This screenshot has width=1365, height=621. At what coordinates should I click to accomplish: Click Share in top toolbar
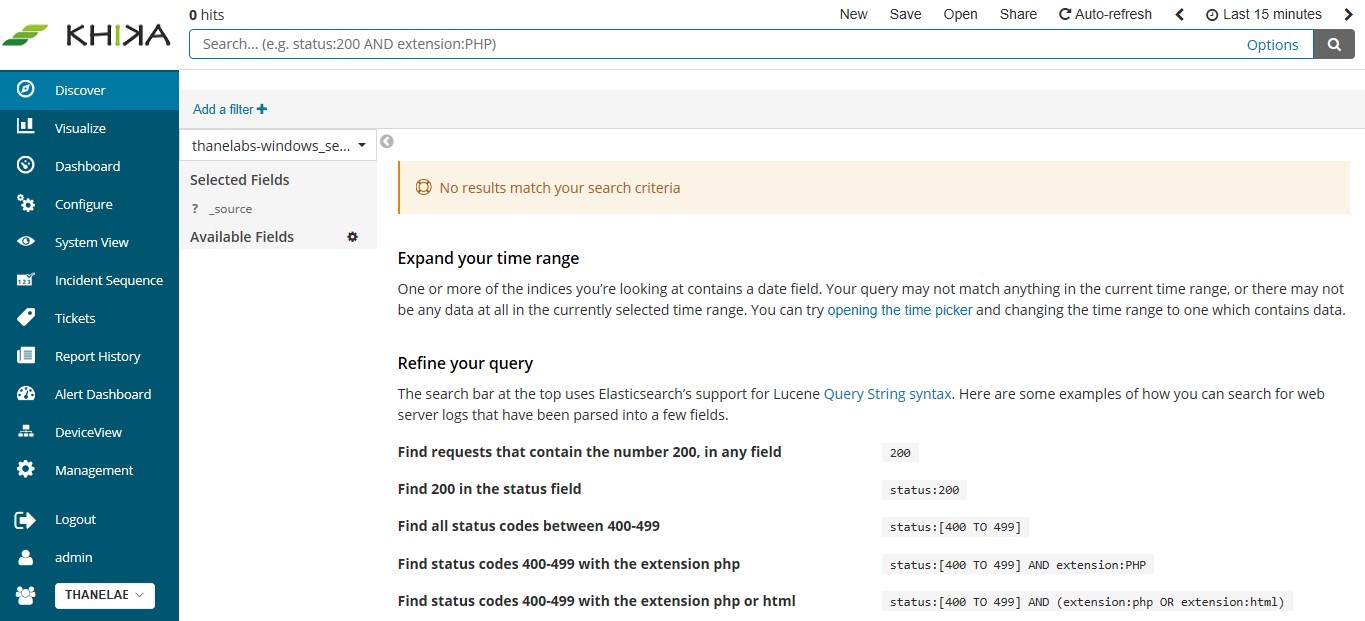pos(1018,14)
